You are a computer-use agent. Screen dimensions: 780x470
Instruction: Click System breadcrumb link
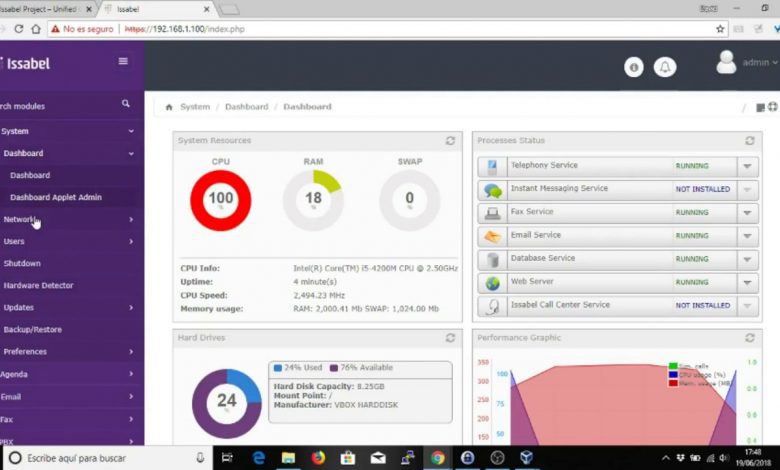[195, 107]
